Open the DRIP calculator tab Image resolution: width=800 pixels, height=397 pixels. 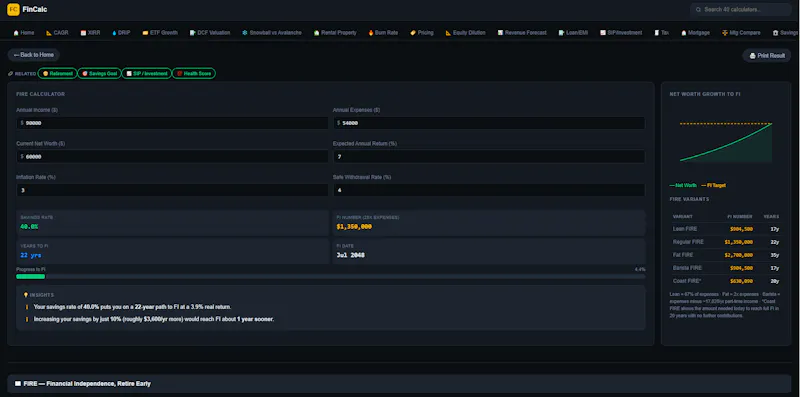pos(121,33)
